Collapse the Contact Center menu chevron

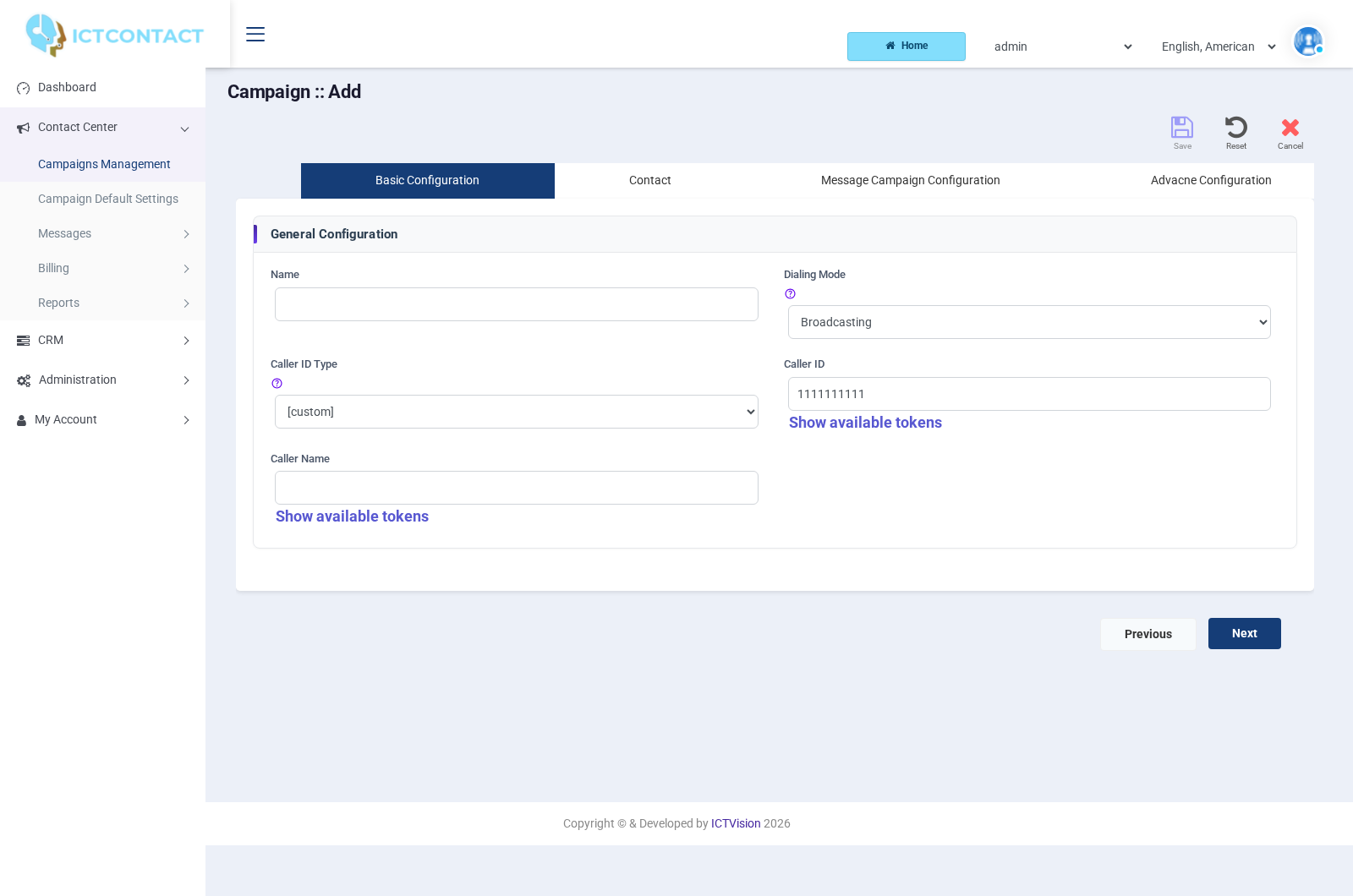(184, 128)
